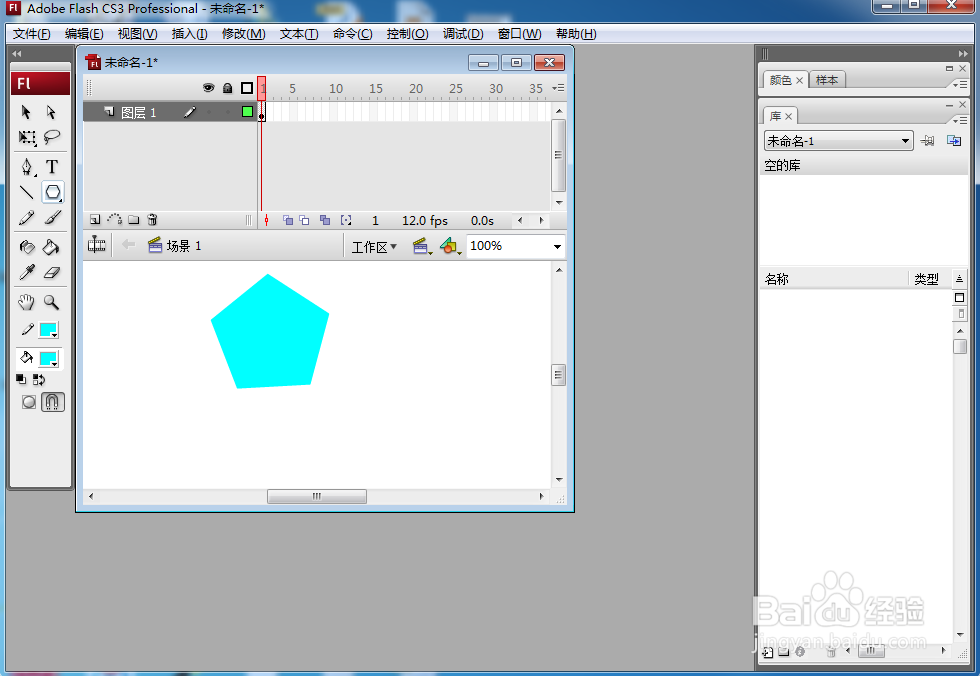Select the white arrow Subselection tool
Viewport: 980px width, 676px height.
[51, 112]
